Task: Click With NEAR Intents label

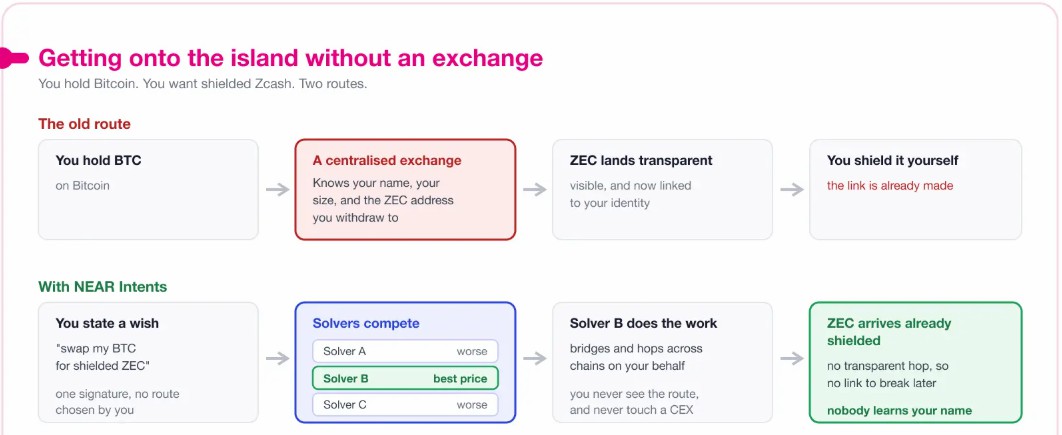Action: click(102, 287)
